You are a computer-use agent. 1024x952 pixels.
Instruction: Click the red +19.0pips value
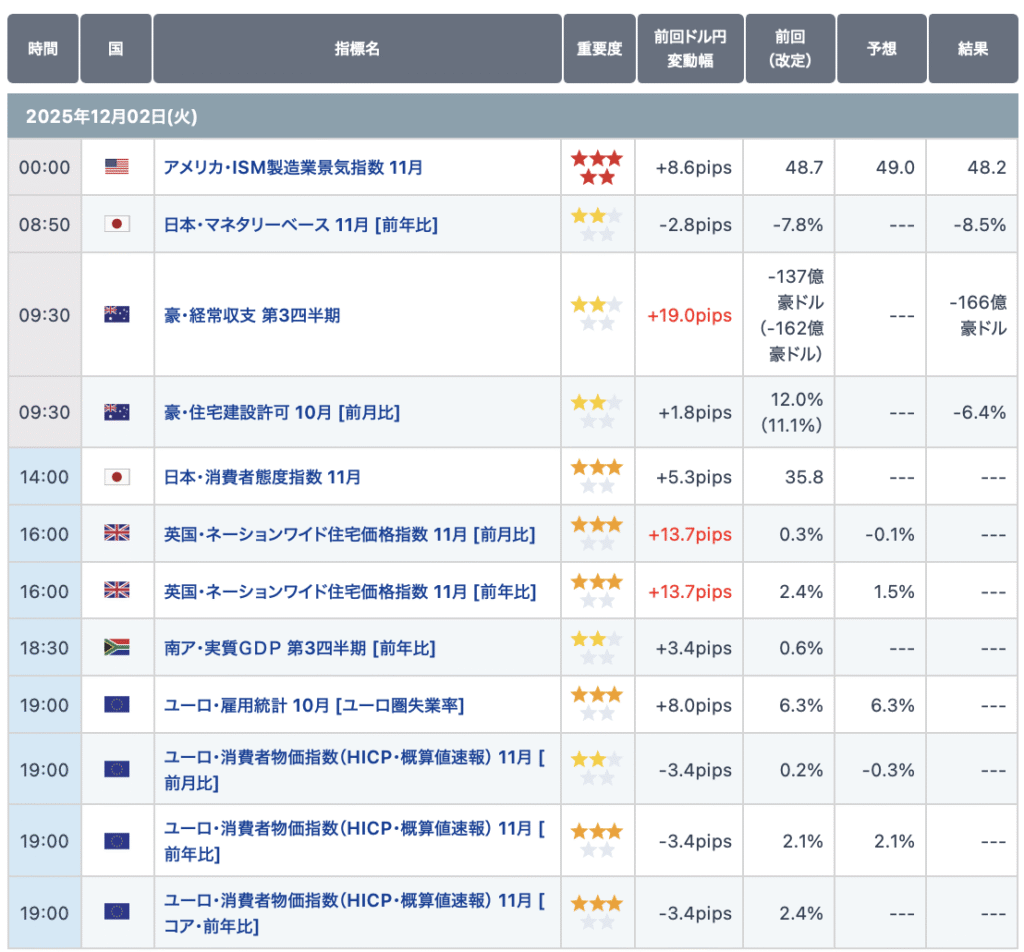689,315
